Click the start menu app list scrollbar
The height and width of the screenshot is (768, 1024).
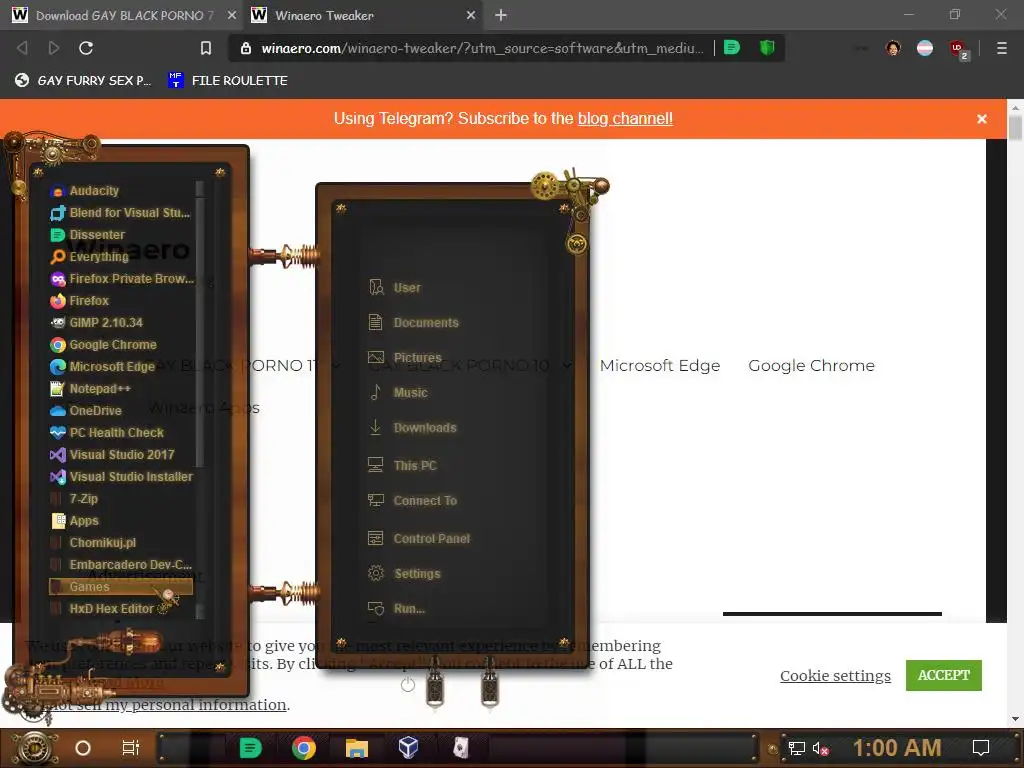pyautogui.click(x=200, y=333)
